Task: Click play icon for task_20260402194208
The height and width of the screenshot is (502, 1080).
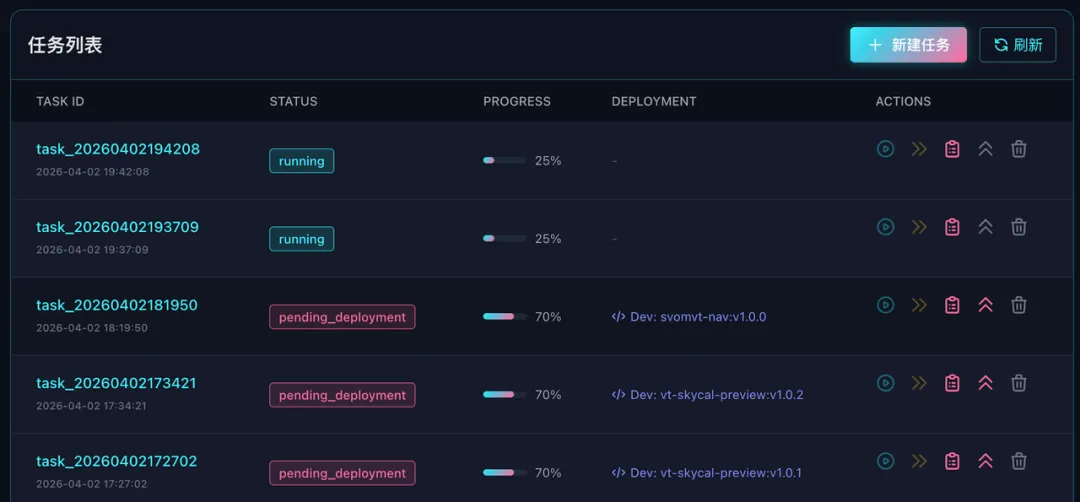Action: (x=885, y=149)
